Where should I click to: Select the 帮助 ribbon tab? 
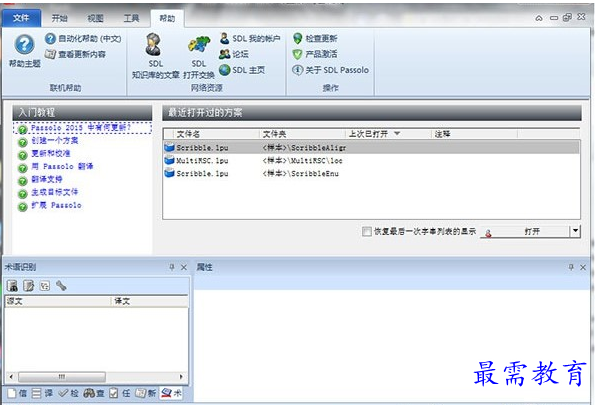(167, 18)
